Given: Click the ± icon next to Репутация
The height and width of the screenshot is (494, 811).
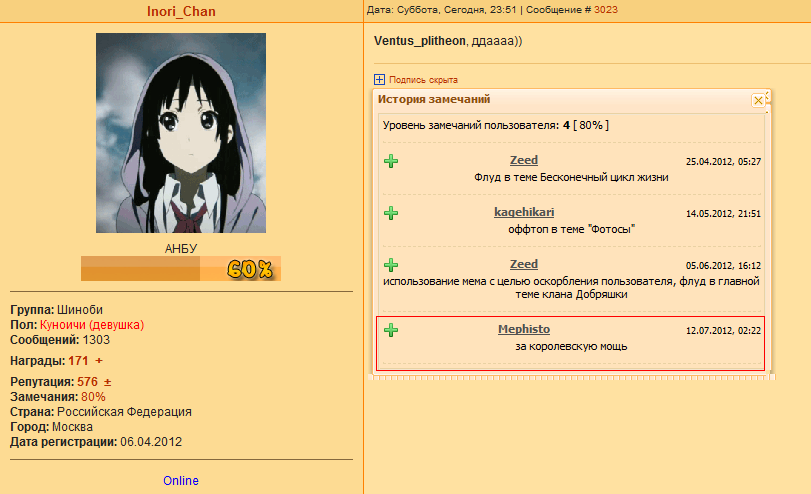Looking at the screenshot, I should 108,382.
